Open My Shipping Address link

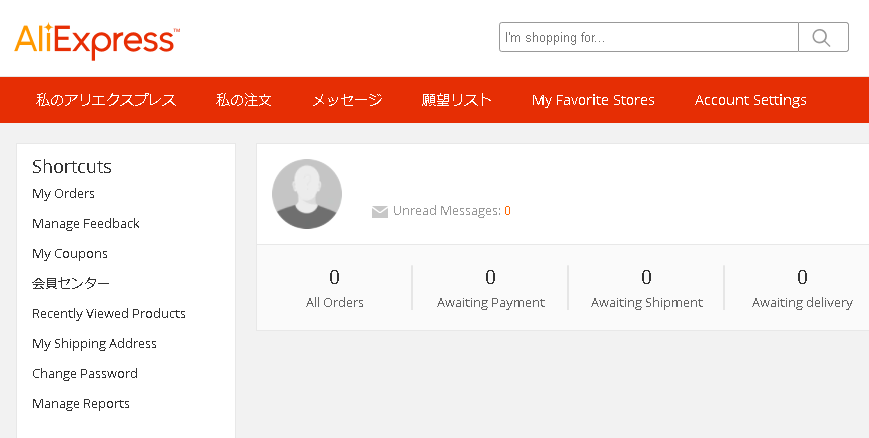click(94, 344)
